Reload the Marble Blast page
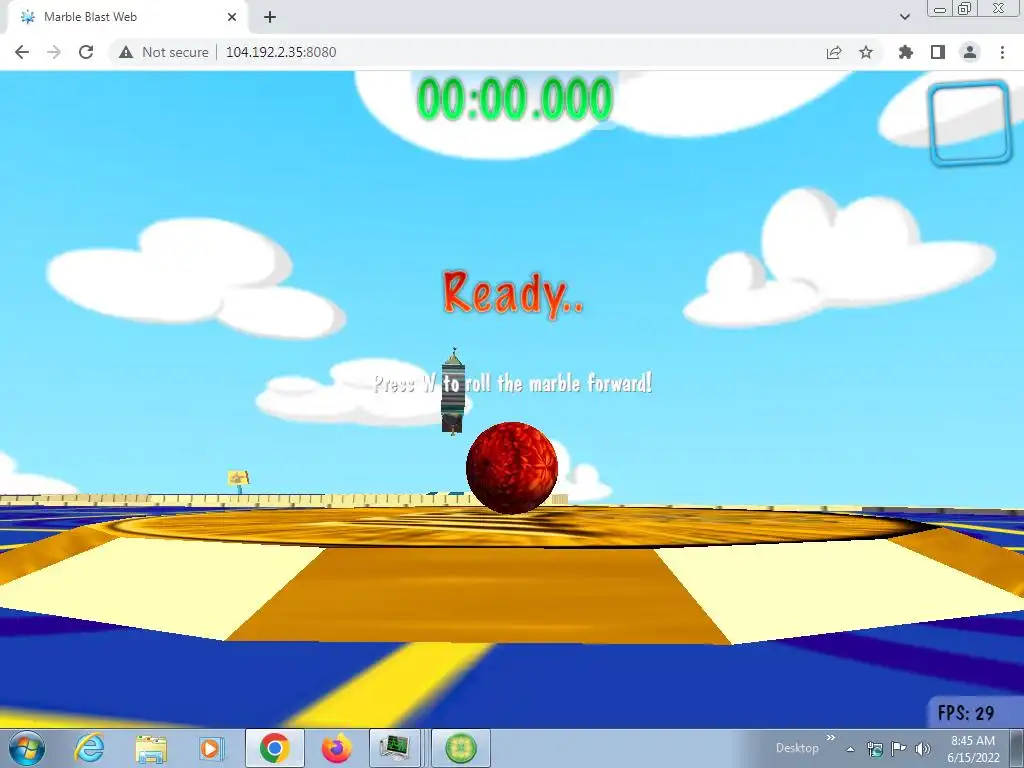The width and height of the screenshot is (1024, 768). pos(86,52)
